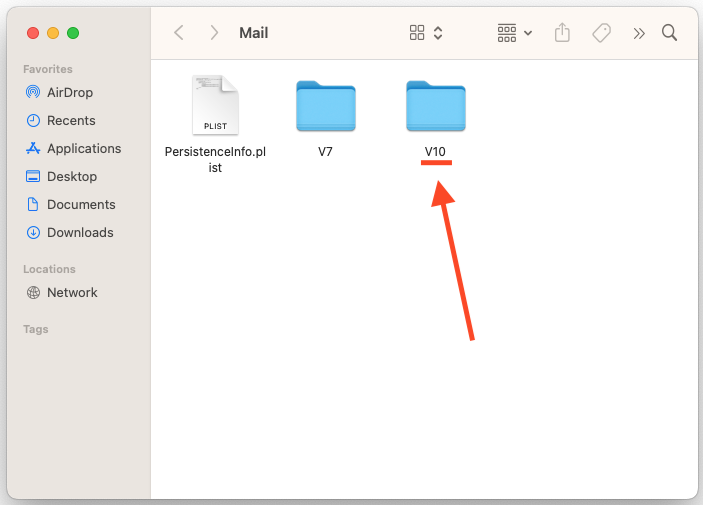Open the icon view switcher in toolbar
This screenshot has width=703, height=505.
[425, 33]
